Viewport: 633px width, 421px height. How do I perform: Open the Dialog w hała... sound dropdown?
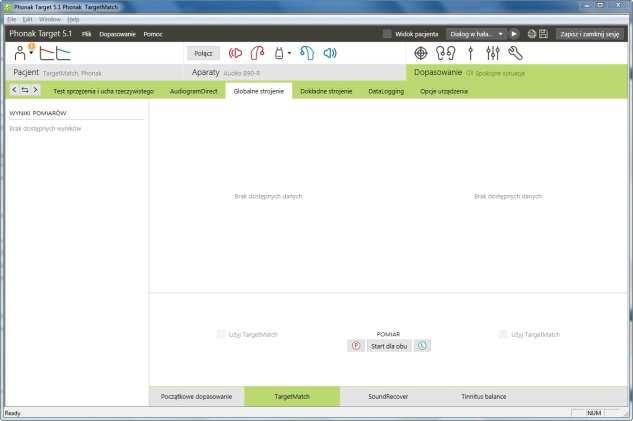476,34
